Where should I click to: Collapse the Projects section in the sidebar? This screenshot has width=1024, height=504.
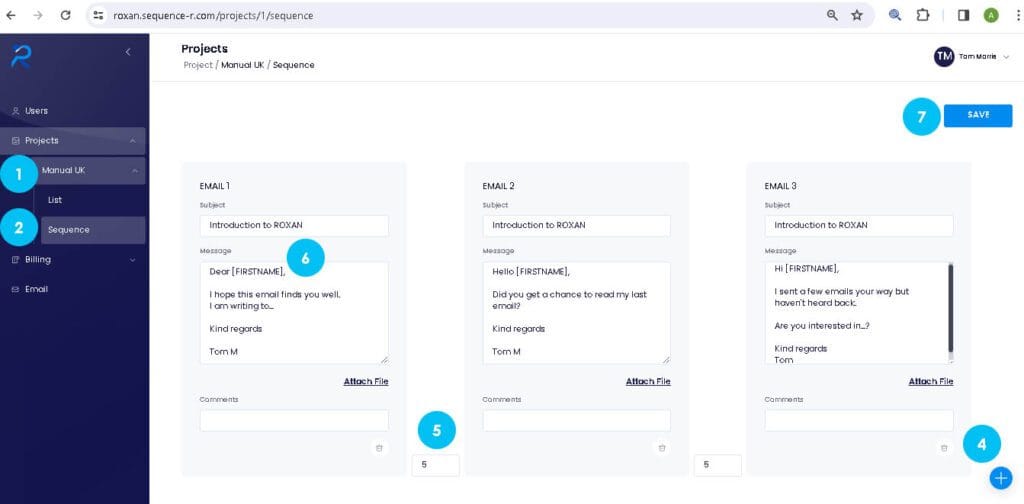[x=133, y=141]
